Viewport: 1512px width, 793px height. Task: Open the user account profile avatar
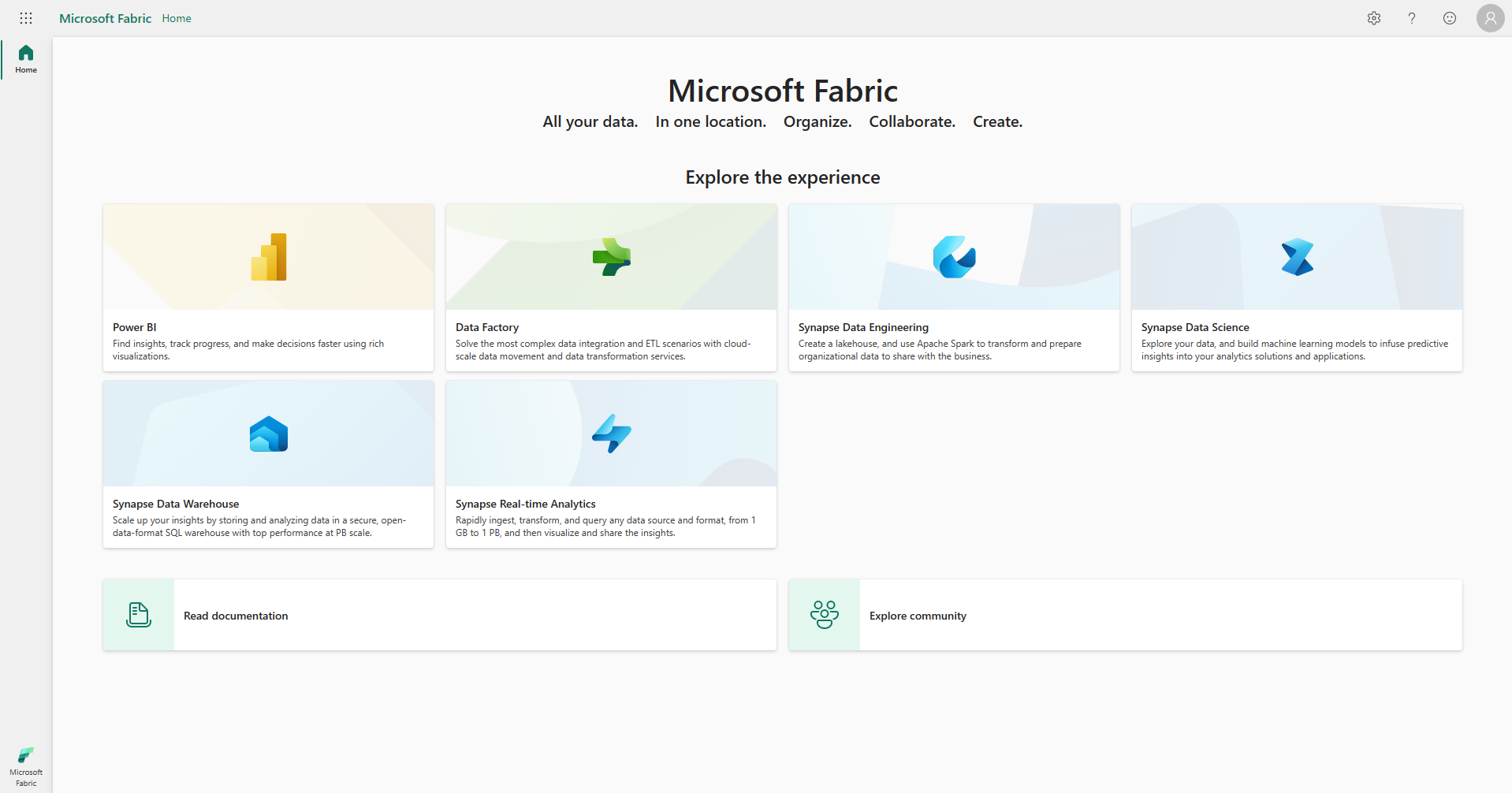tap(1489, 18)
